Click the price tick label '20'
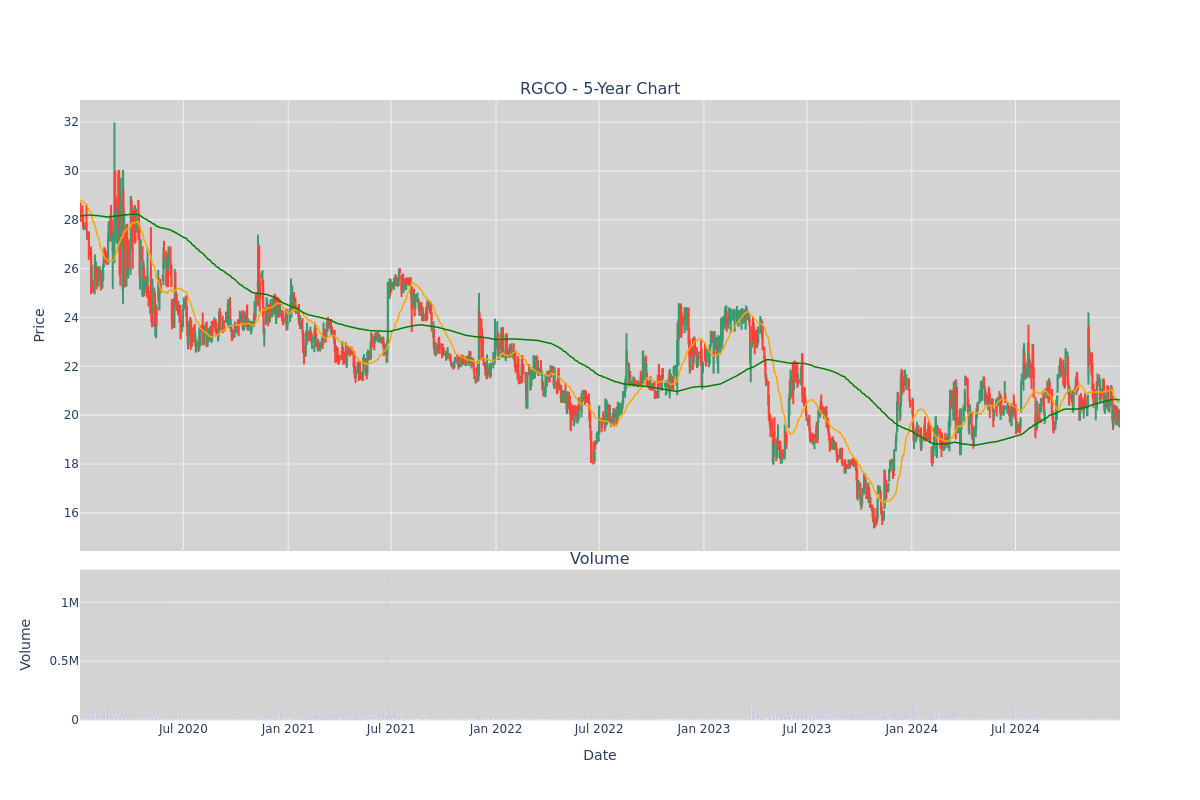Screen dimensions: 1200x800 coord(71,415)
